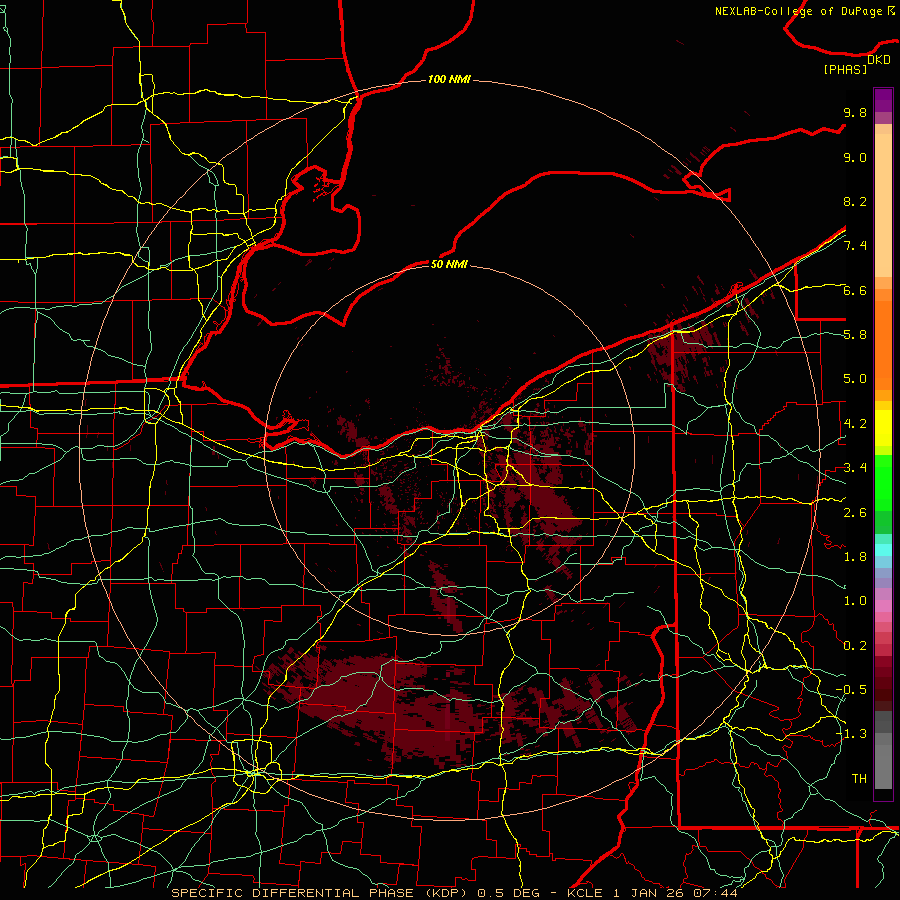900x900 pixels.
Task: Click the 1.0 scale value label
Action: tap(855, 601)
